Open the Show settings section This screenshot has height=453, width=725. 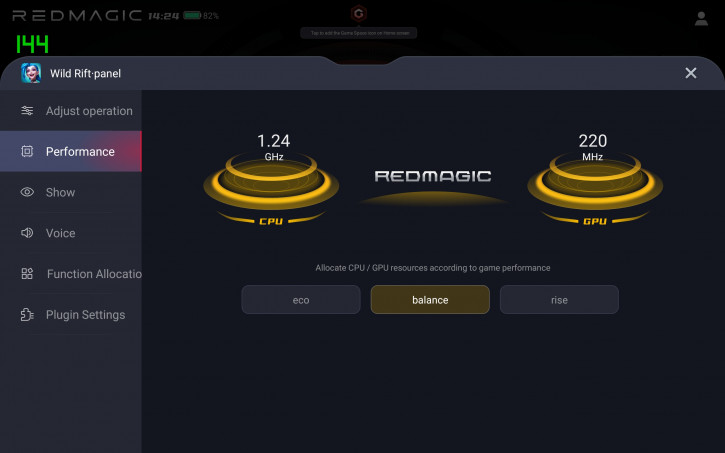(x=71, y=192)
